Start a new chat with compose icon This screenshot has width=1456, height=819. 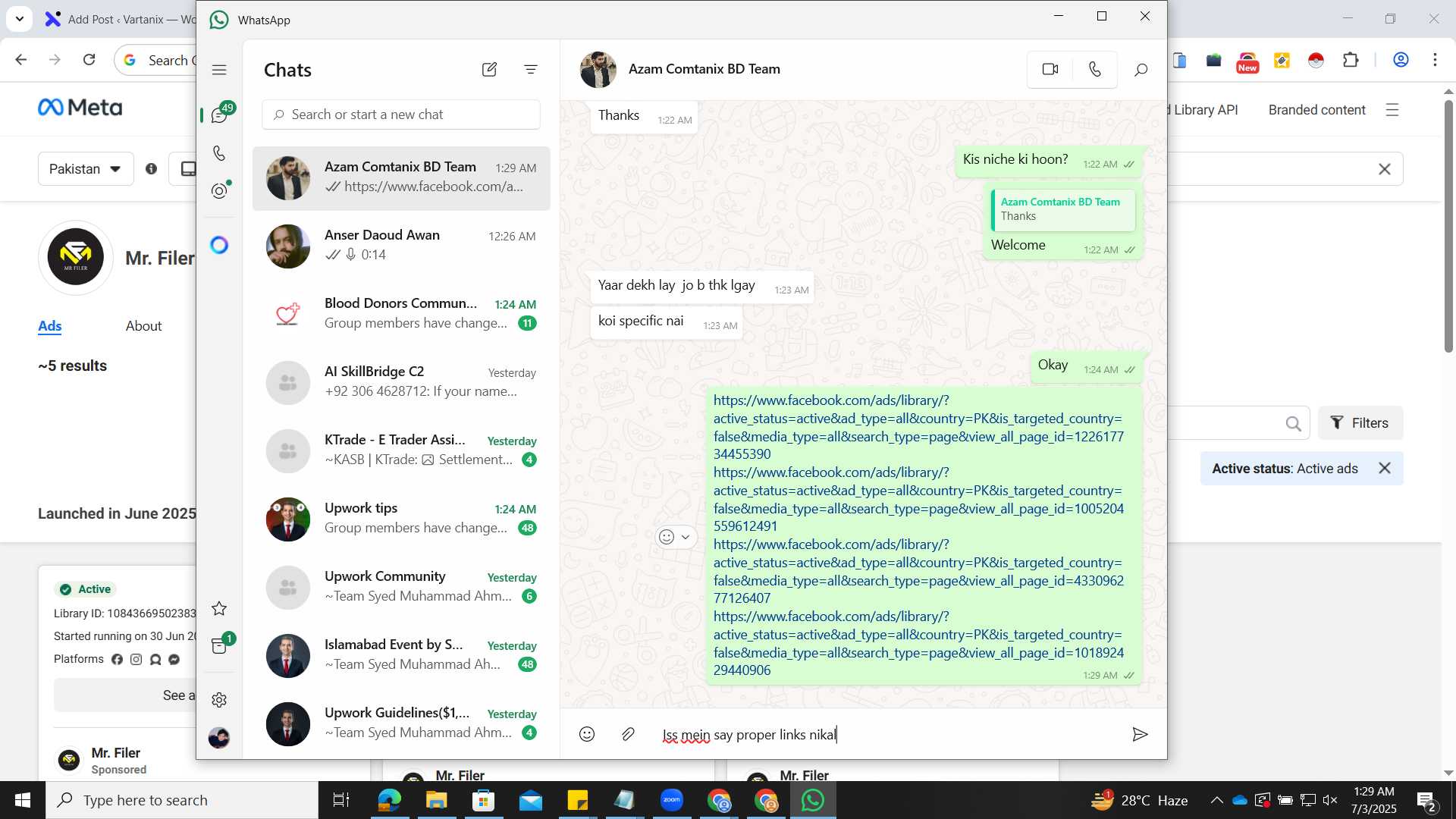point(489,70)
